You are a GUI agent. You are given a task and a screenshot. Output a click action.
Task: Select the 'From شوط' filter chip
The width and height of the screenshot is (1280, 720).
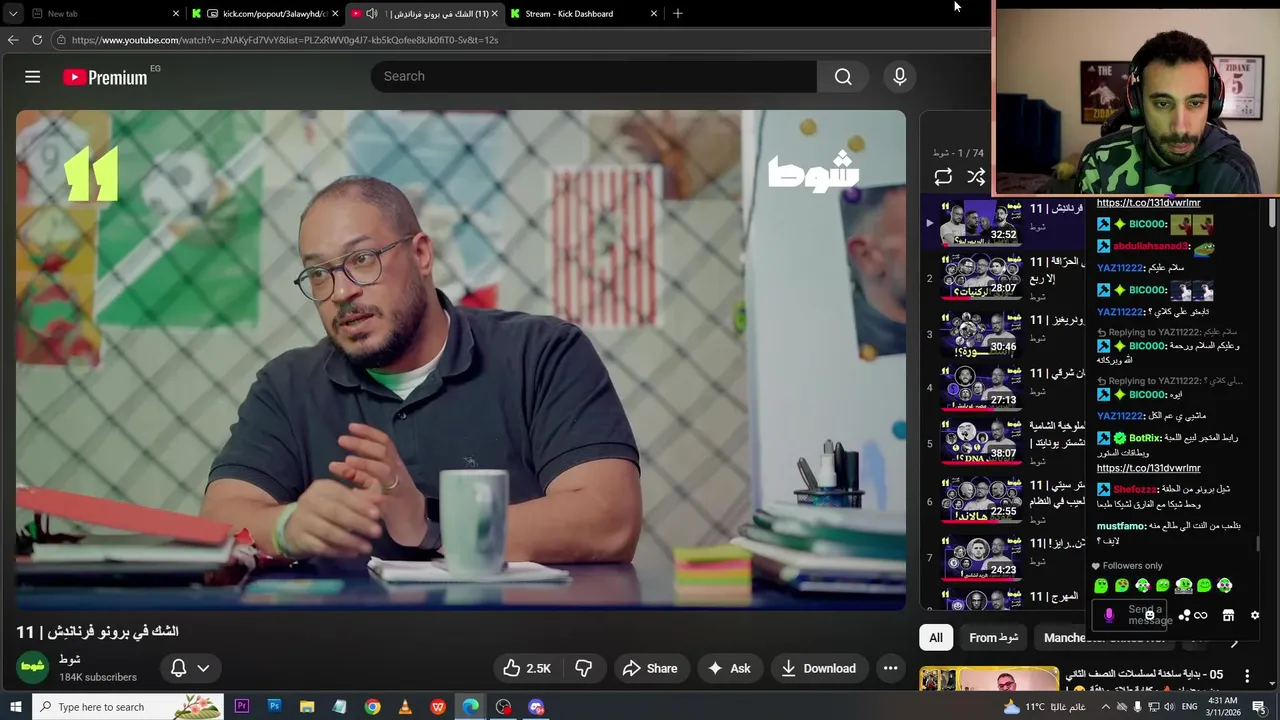[x=993, y=637]
